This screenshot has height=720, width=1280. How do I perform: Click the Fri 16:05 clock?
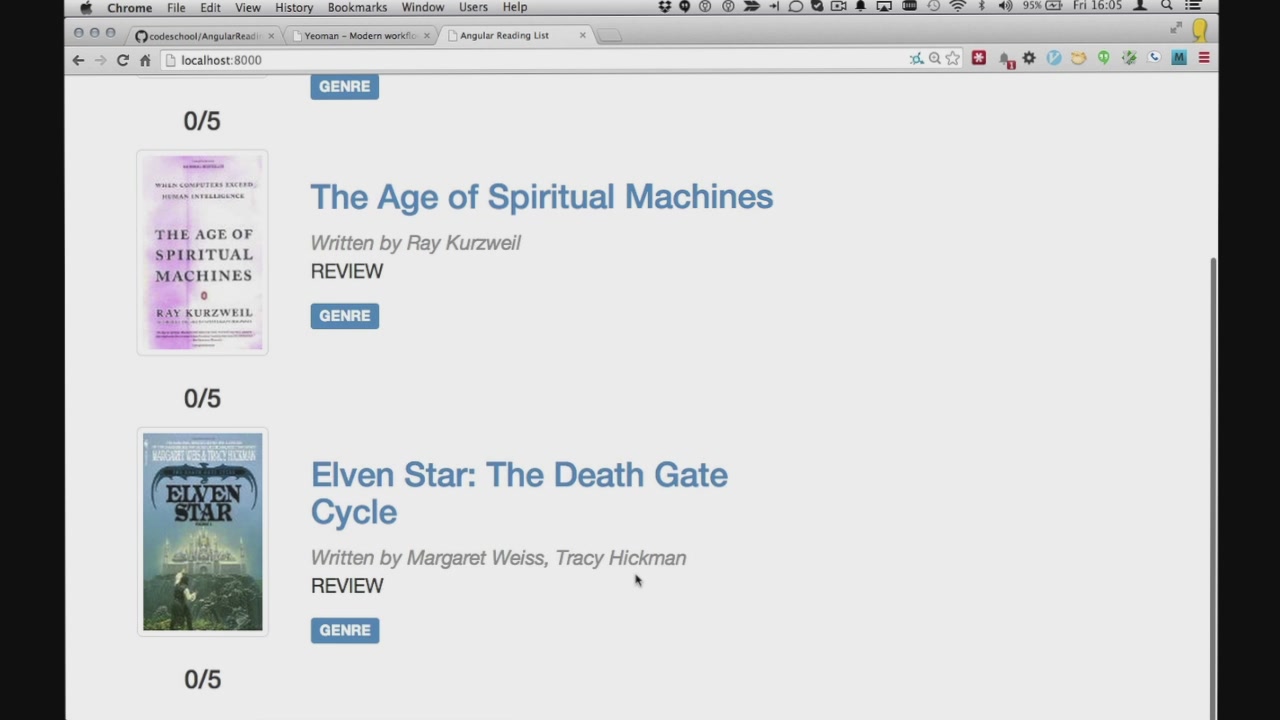point(1097,7)
